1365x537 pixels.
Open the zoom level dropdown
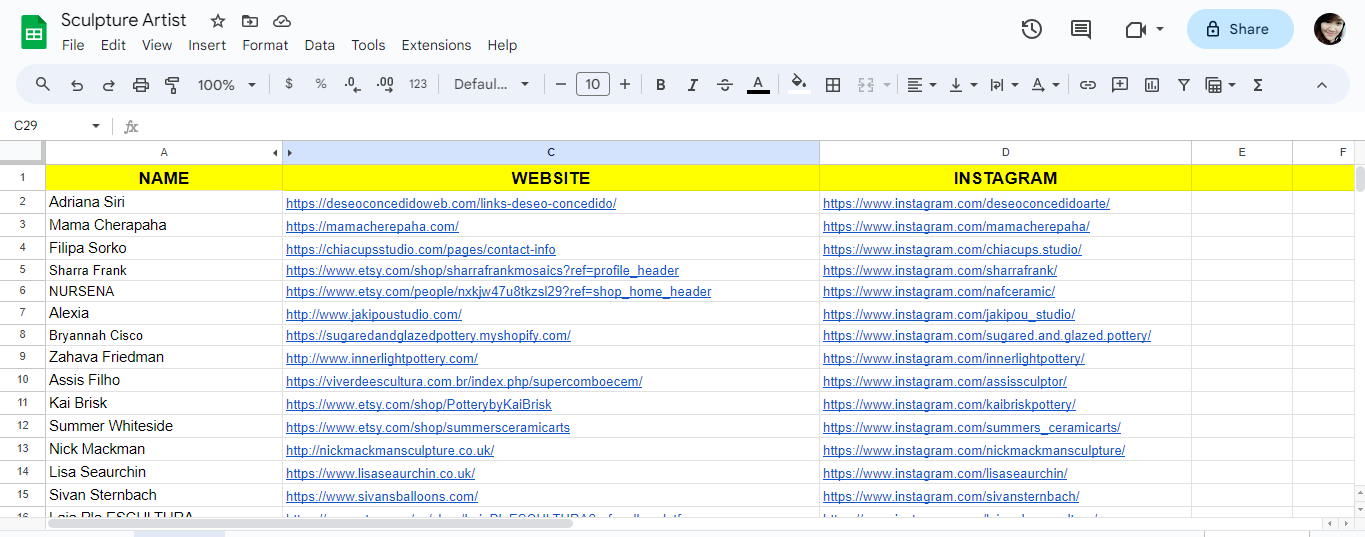click(x=227, y=85)
